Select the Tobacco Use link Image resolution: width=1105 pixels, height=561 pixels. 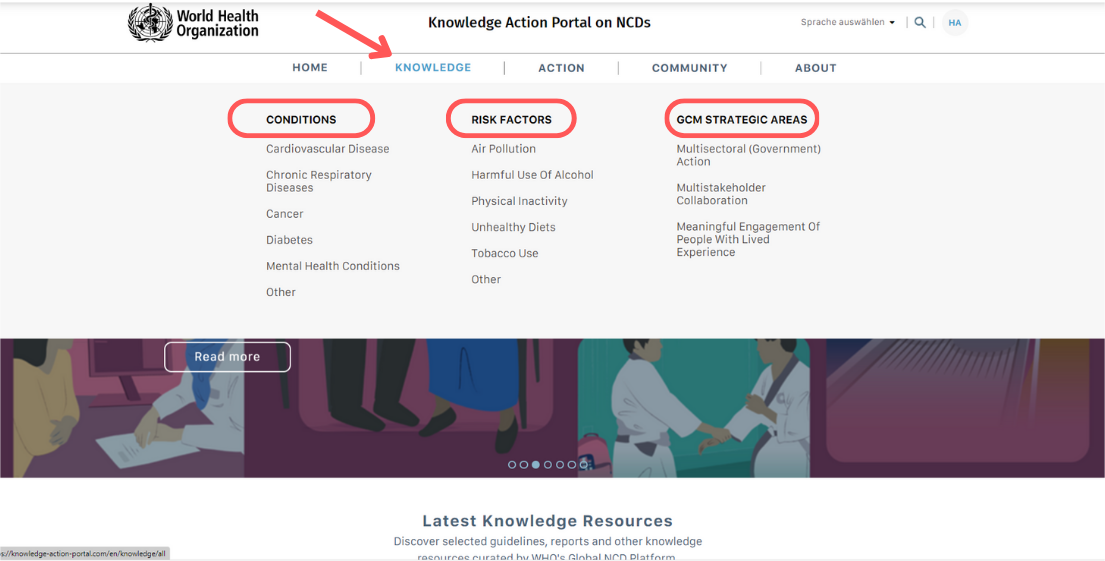pos(504,253)
